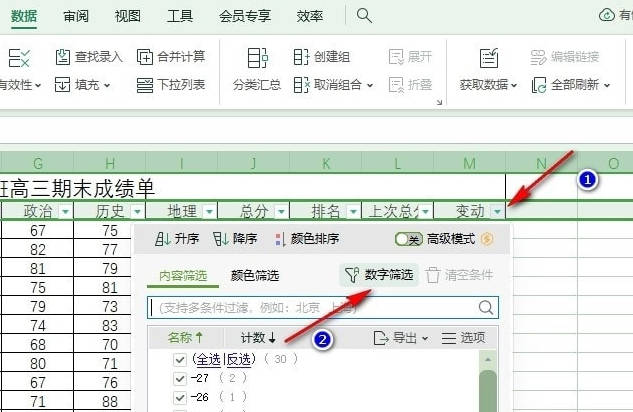This screenshot has width=633, height=412.
Task: Click the filter search input field
Action: [323, 308]
